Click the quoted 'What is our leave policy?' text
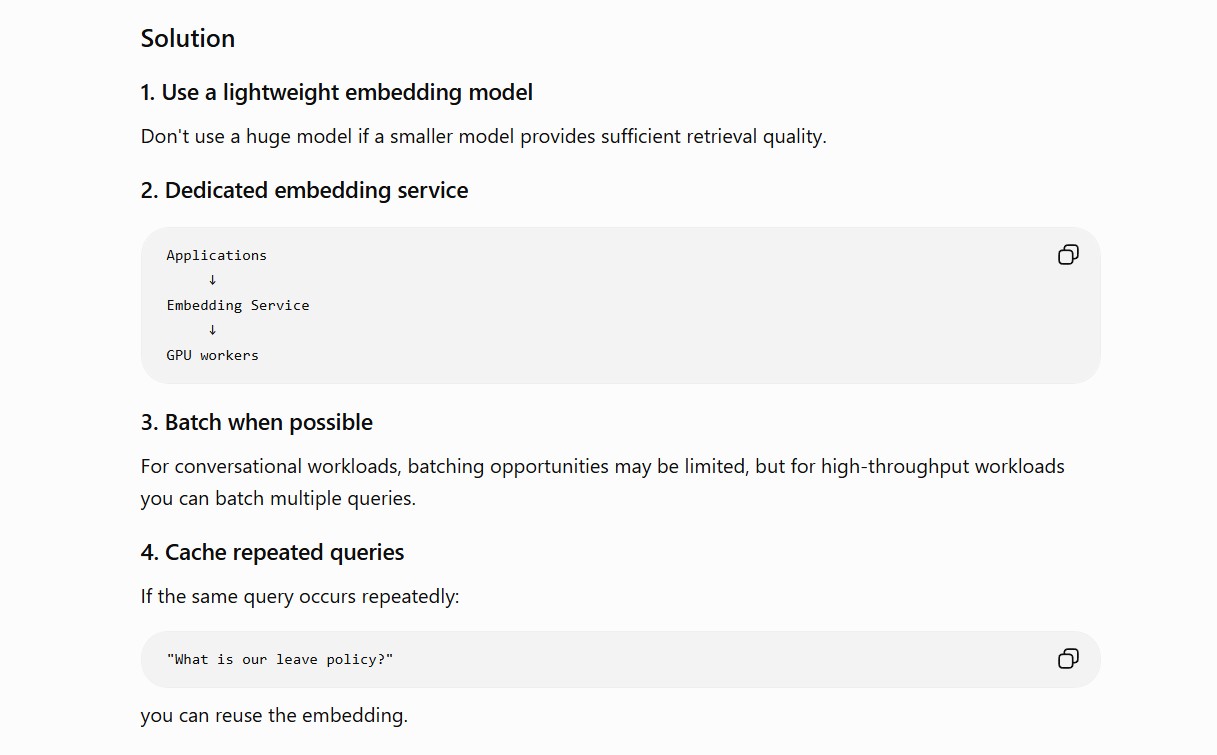 280,659
